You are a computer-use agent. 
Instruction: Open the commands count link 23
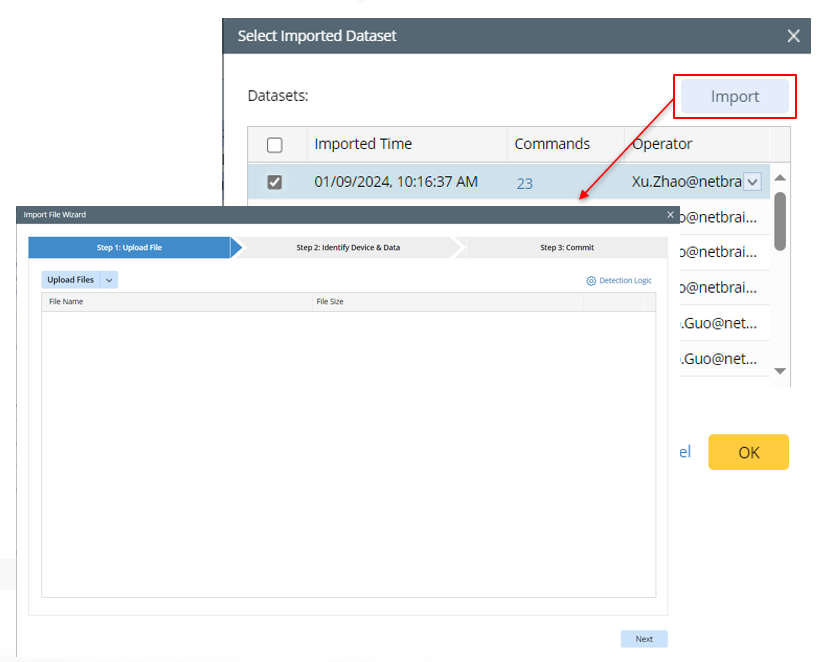tap(525, 183)
